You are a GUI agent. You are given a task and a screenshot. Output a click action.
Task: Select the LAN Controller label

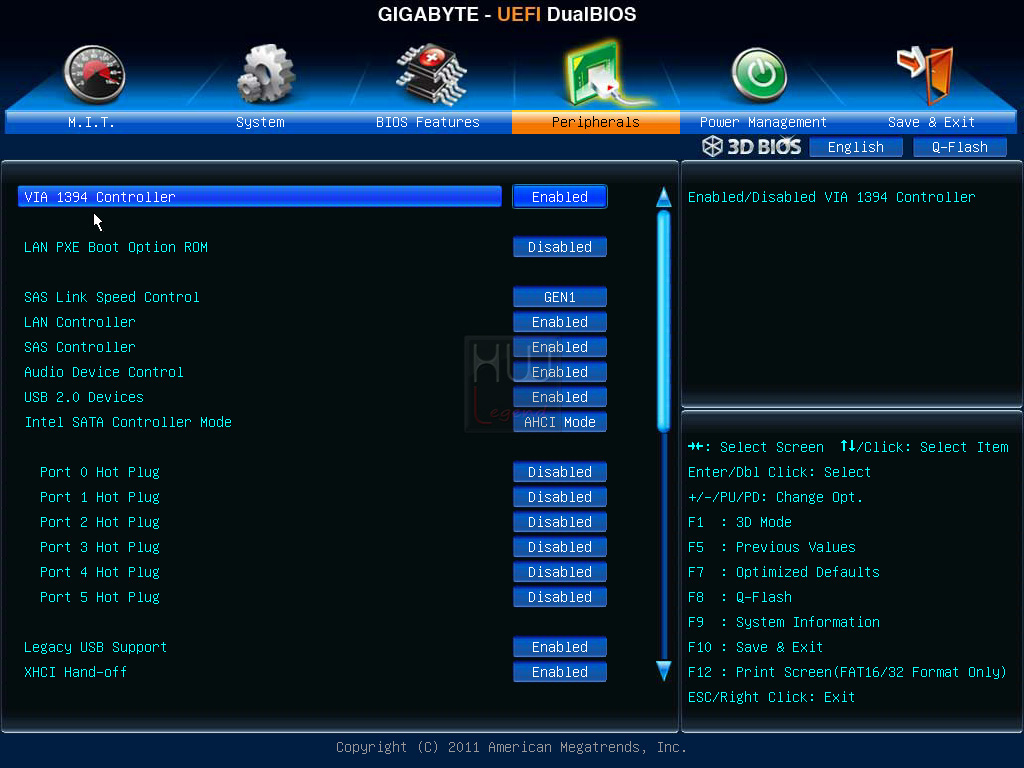[x=80, y=322]
